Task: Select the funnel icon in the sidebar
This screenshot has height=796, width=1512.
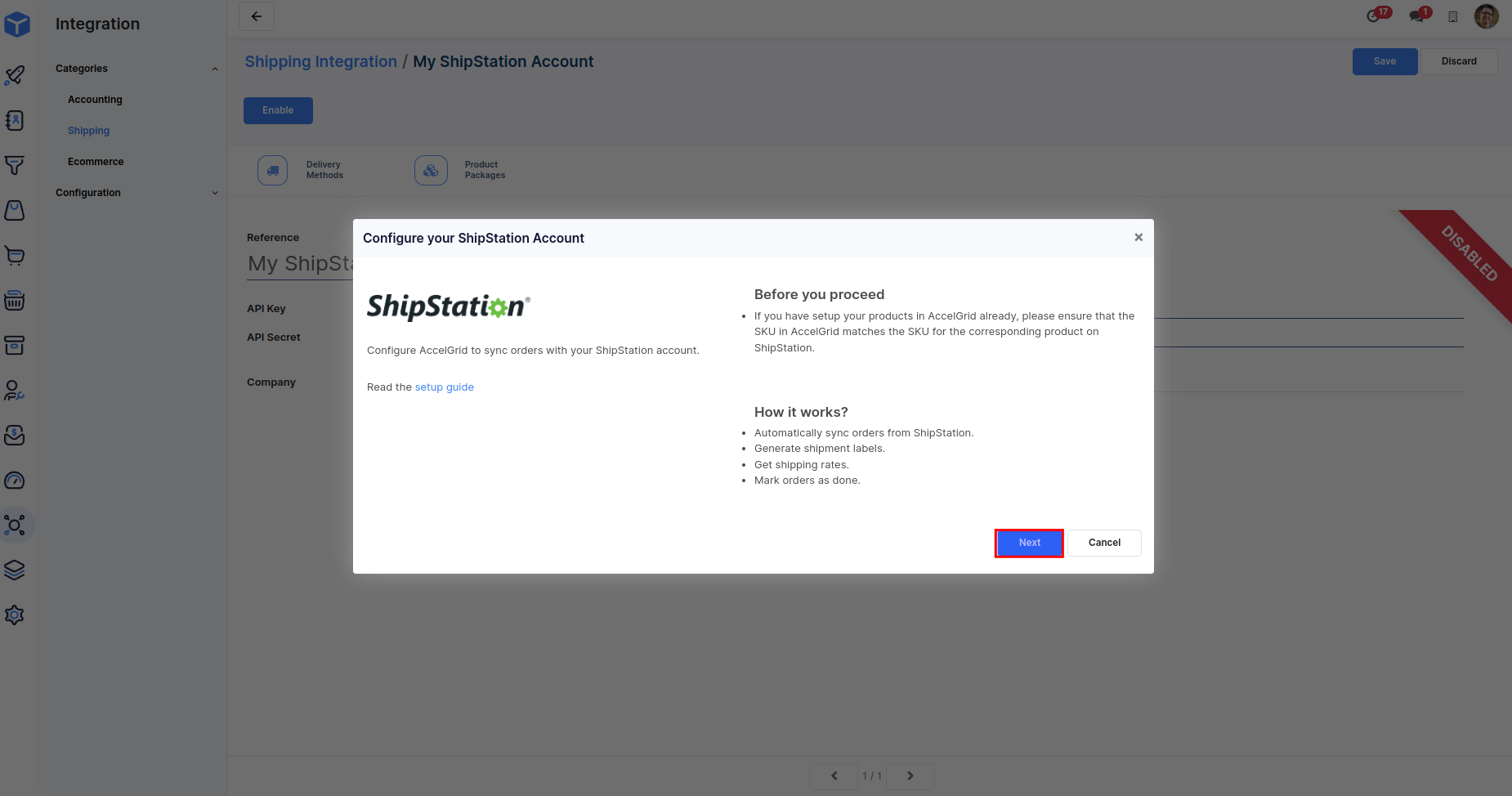Action: pyautogui.click(x=15, y=166)
